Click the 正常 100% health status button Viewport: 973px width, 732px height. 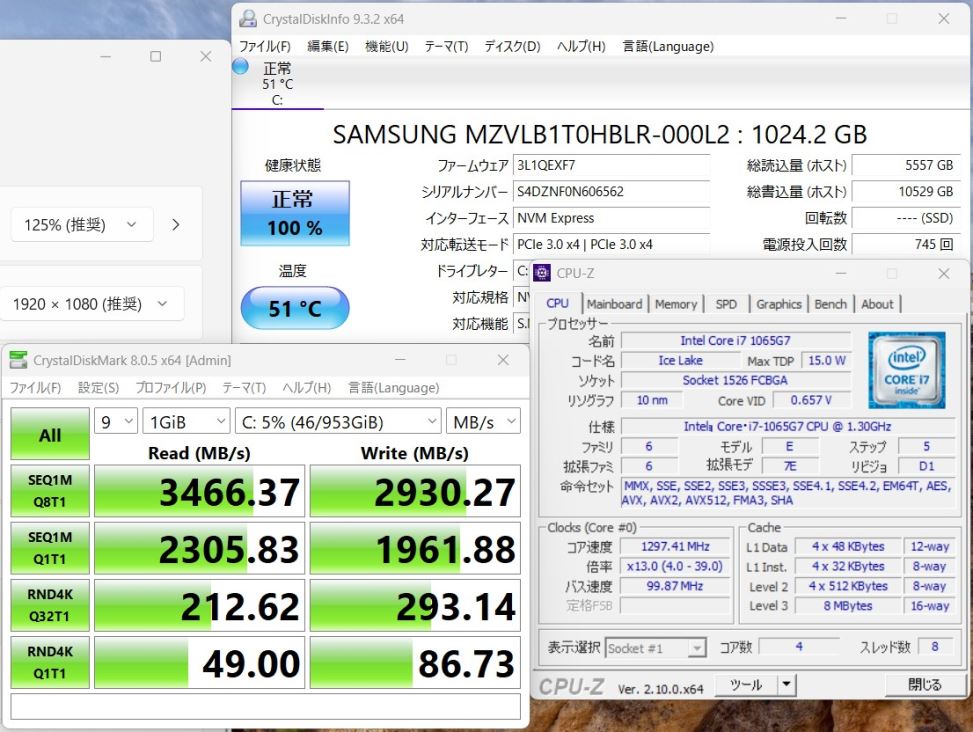[295, 213]
